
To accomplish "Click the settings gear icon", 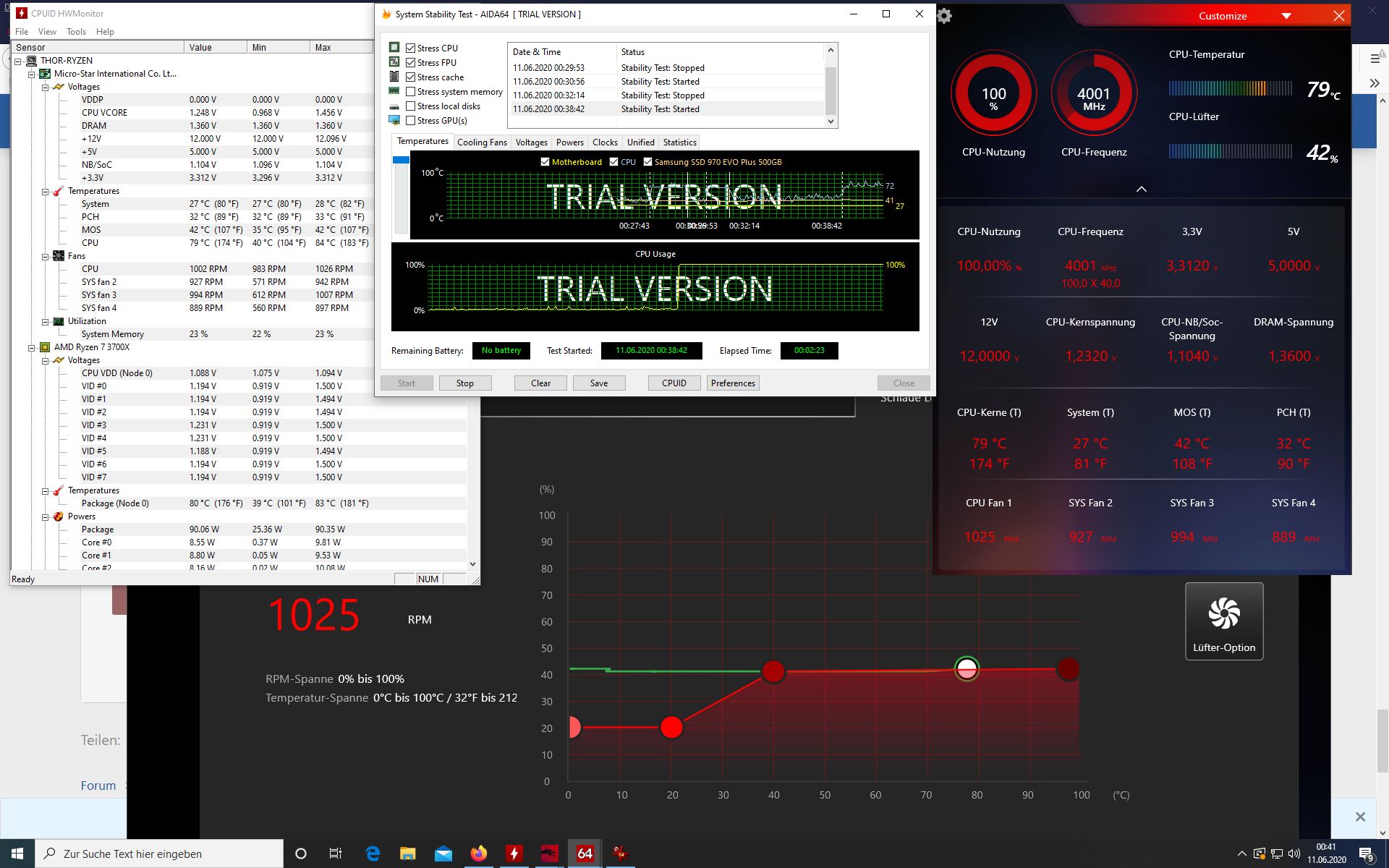I will [944, 16].
